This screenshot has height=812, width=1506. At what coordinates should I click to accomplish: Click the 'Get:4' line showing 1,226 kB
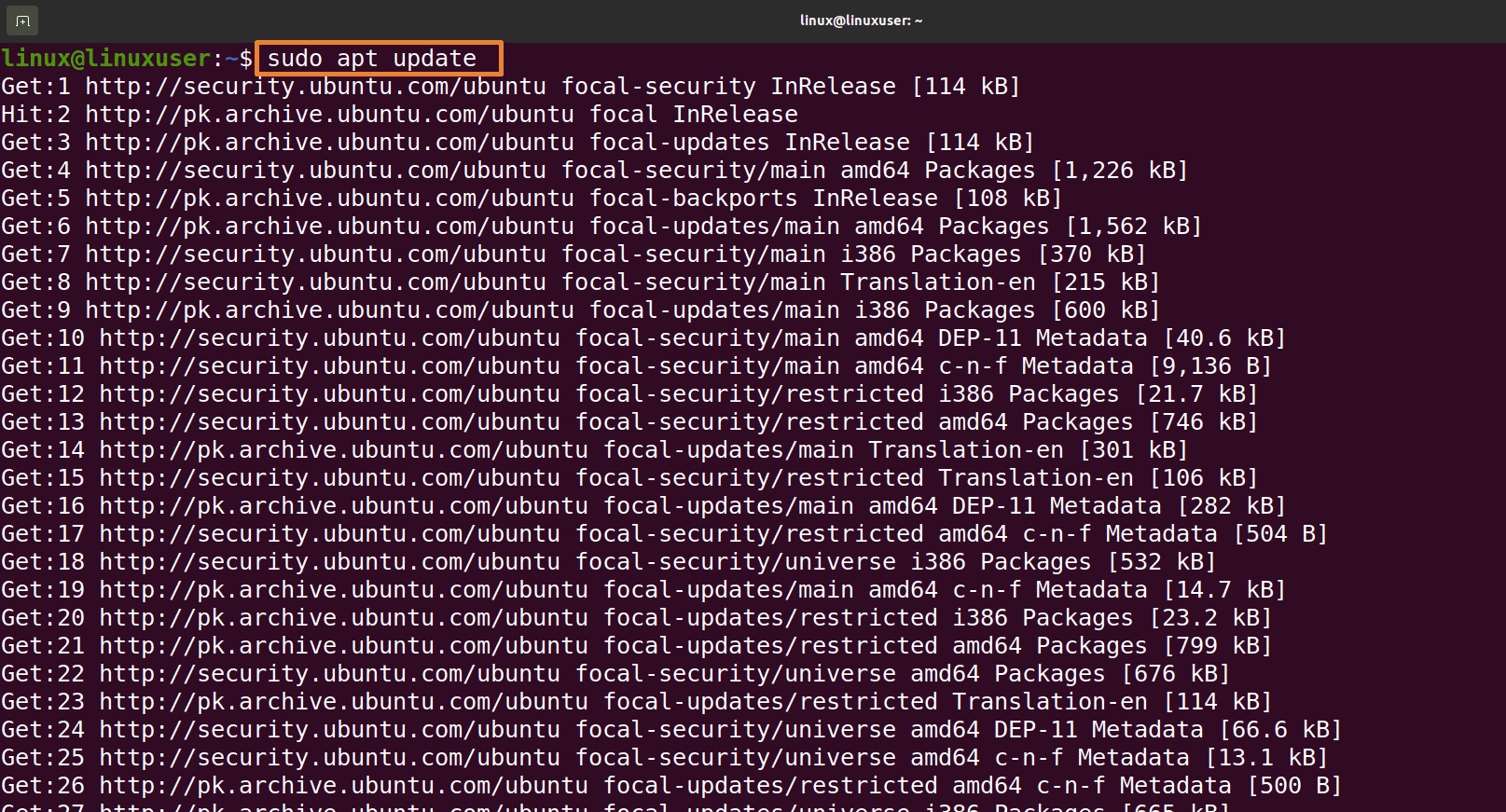click(595, 171)
